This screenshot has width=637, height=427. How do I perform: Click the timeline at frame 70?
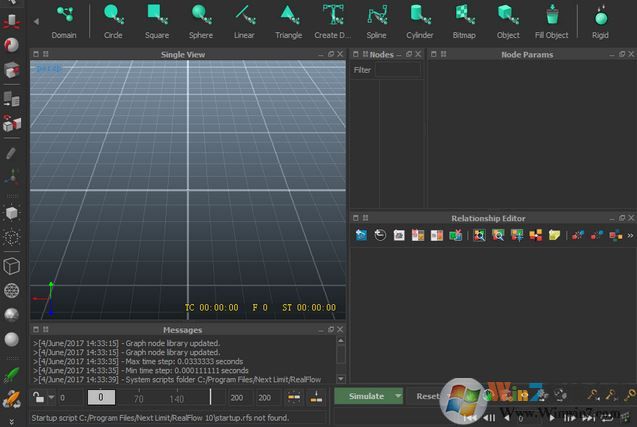click(x=138, y=397)
